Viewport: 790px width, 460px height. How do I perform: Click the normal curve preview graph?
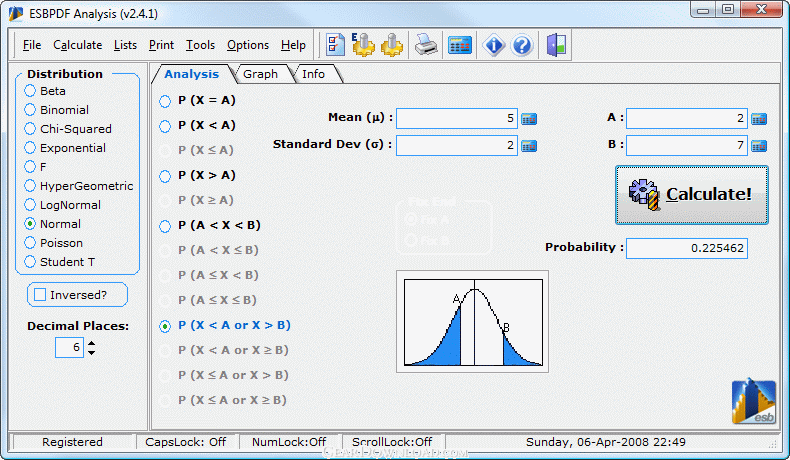coord(473,322)
